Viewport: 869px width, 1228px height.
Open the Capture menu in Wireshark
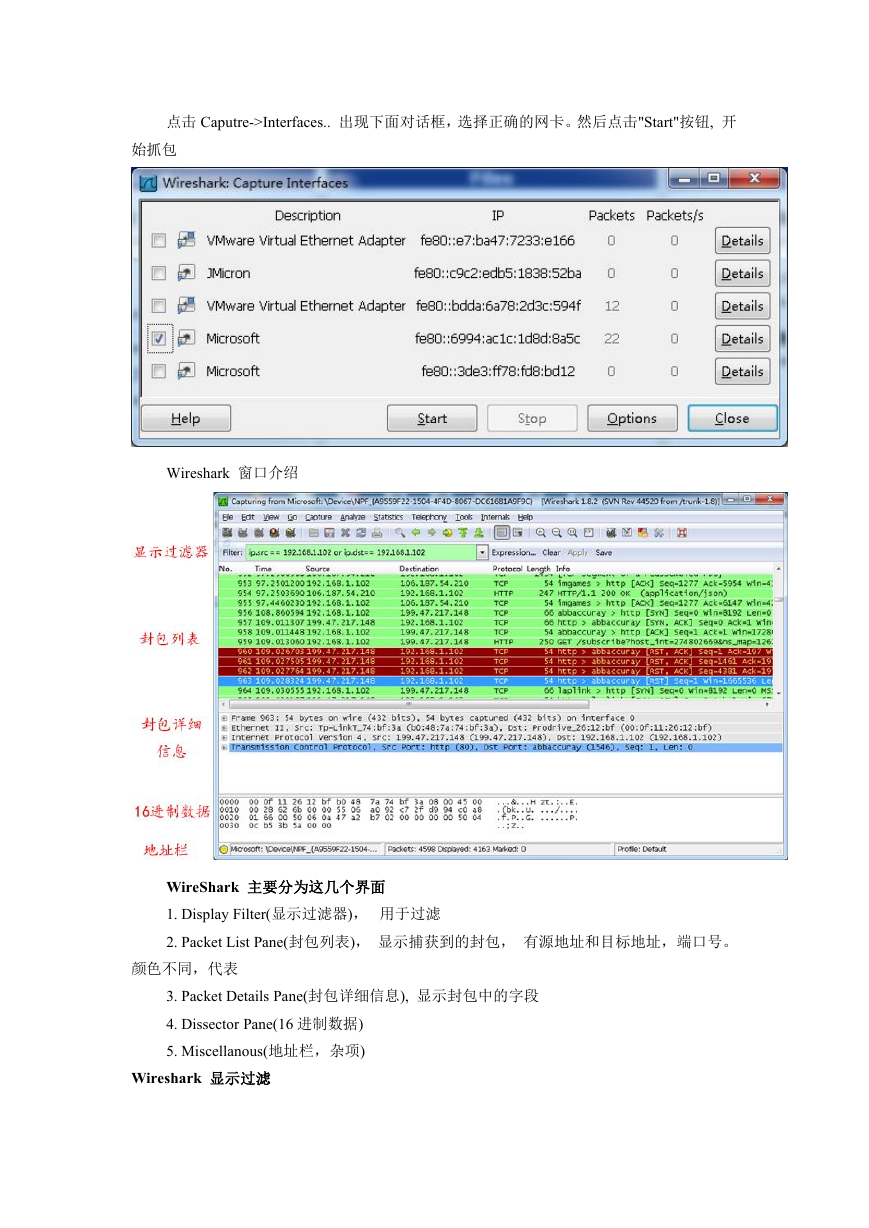click(318, 517)
